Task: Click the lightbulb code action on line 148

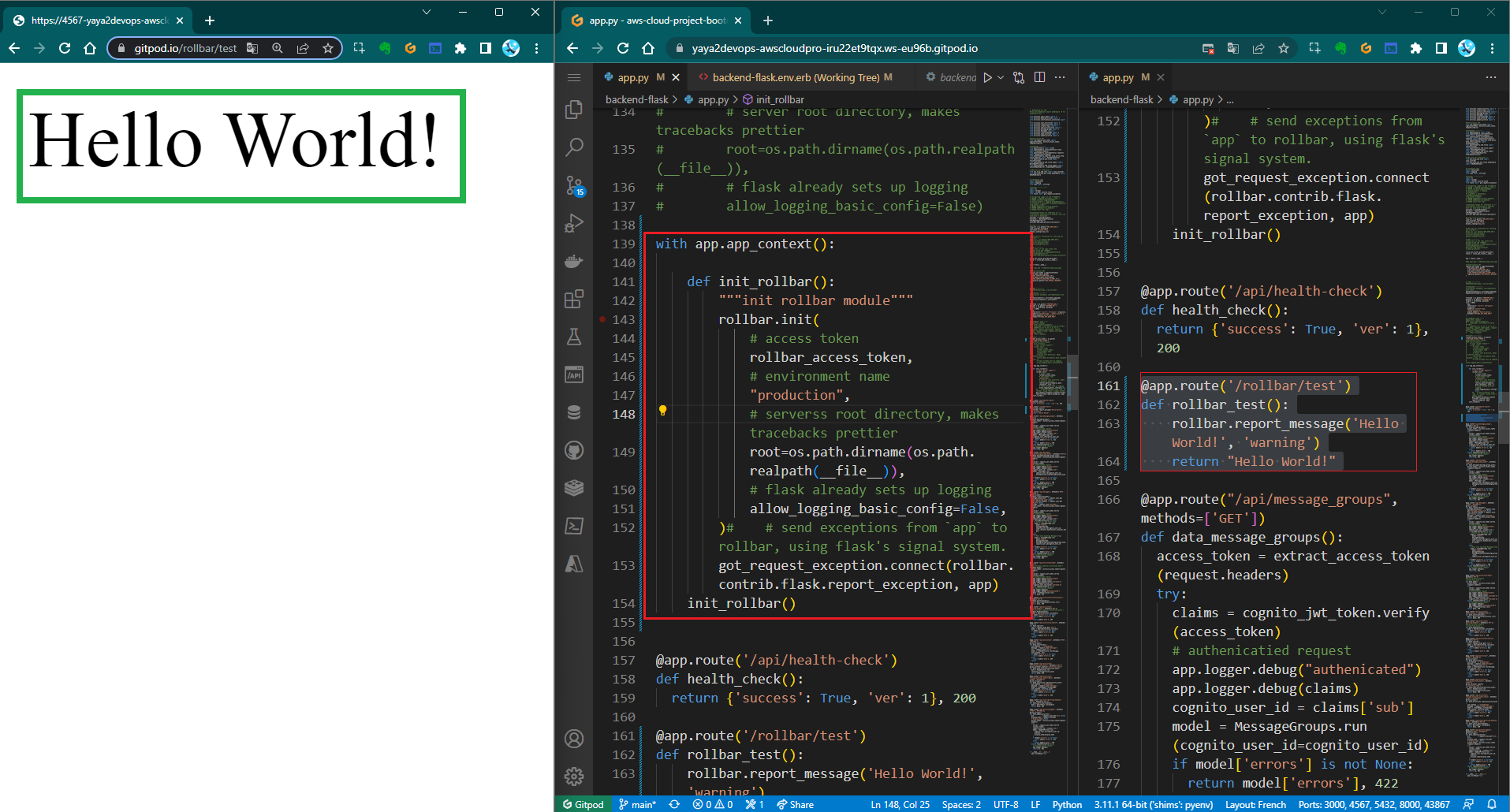Action: click(x=662, y=411)
